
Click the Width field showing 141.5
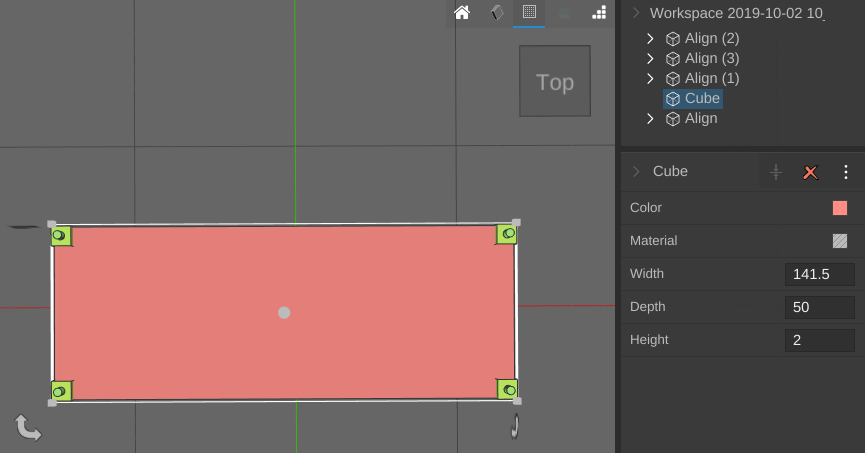click(x=820, y=274)
